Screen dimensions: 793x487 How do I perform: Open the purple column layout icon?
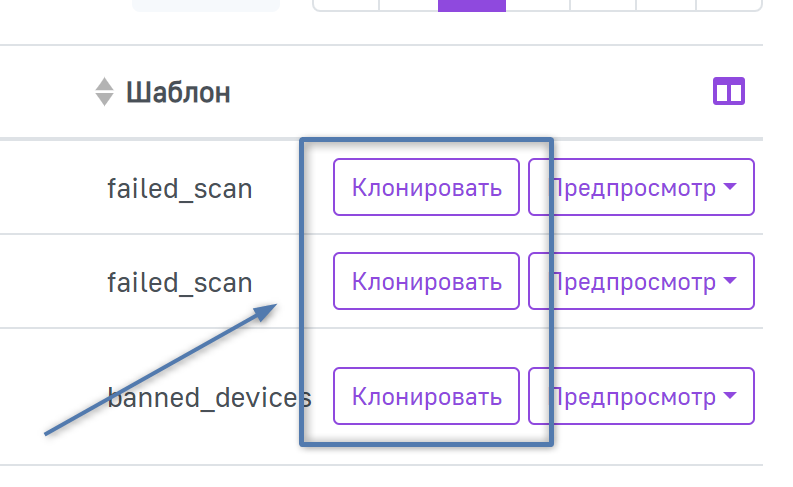coord(728,93)
